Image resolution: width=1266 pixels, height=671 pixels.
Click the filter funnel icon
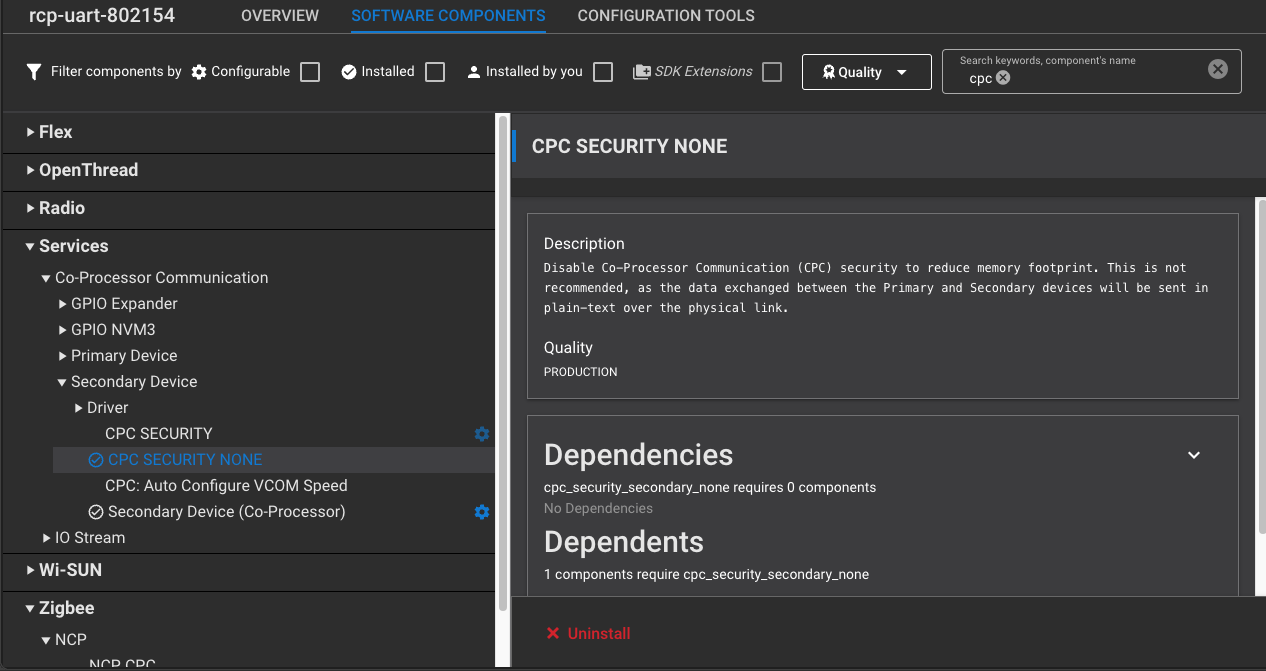pyautogui.click(x=34, y=72)
